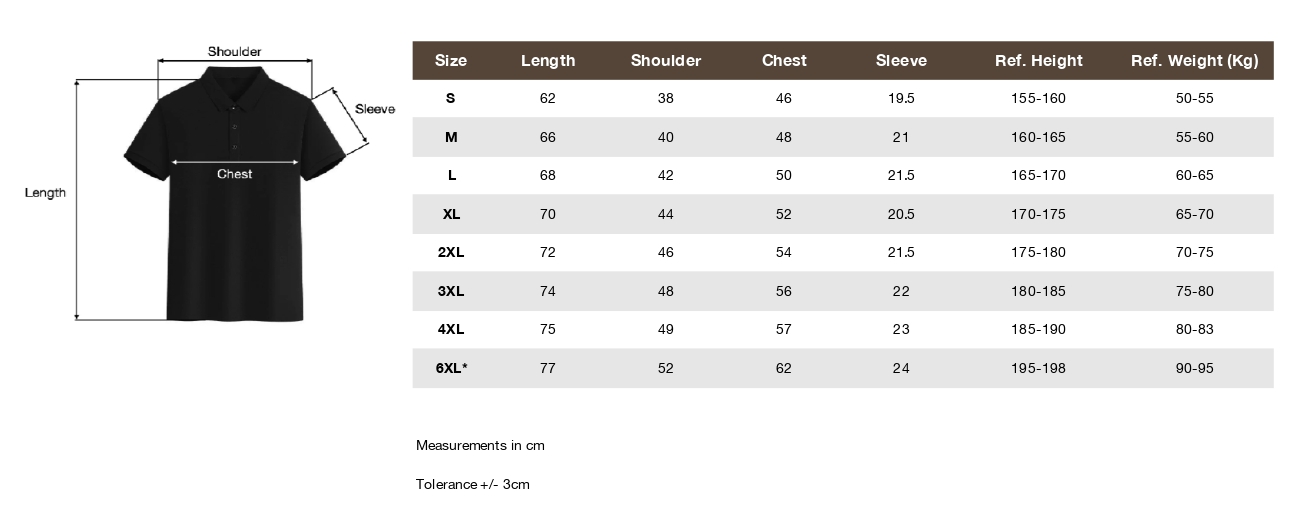This screenshot has height=525, width=1300.
Task: Click the 3XL size row label
Action: coord(451,291)
